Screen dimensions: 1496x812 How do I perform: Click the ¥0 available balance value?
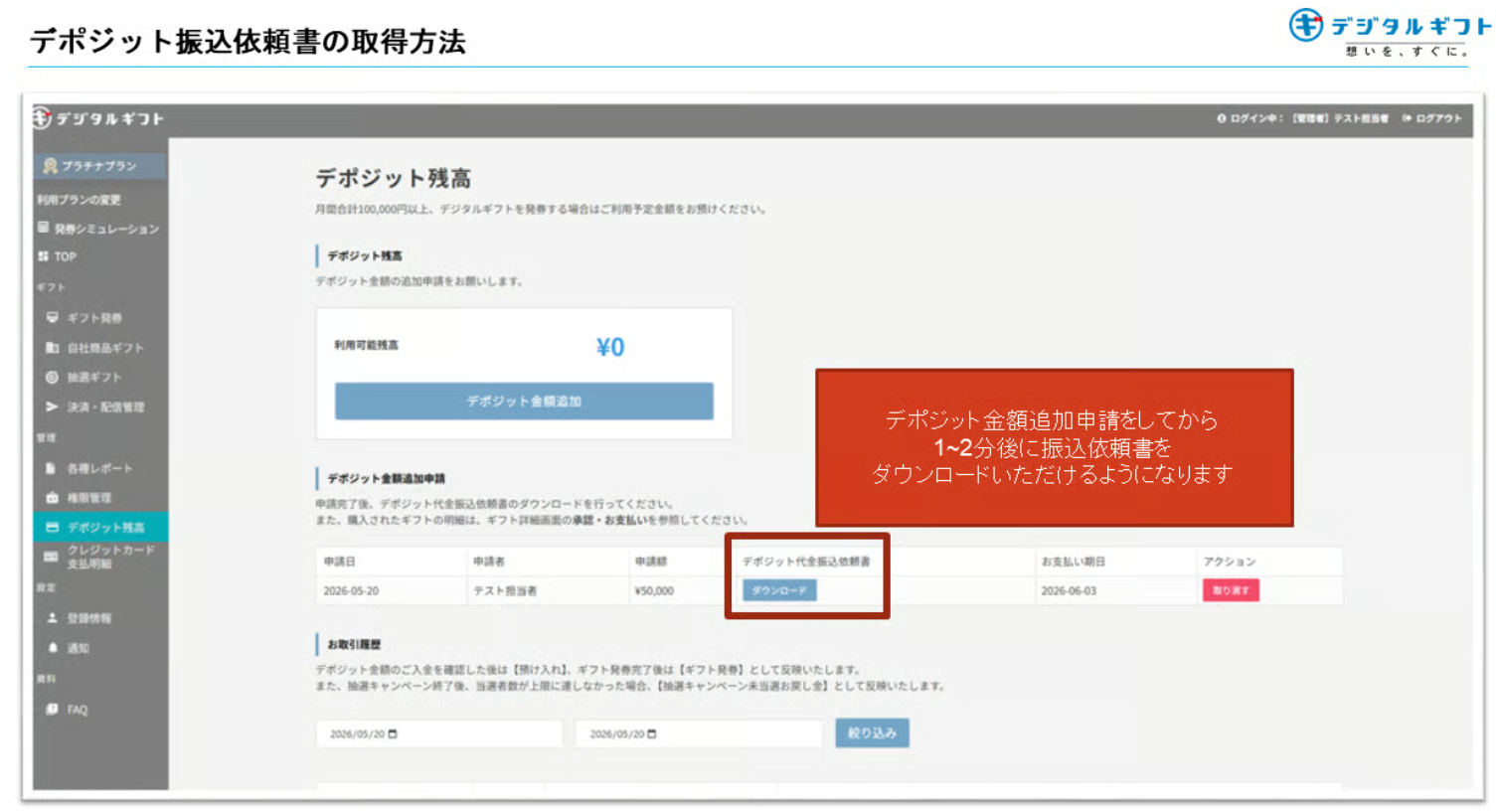pos(610,347)
